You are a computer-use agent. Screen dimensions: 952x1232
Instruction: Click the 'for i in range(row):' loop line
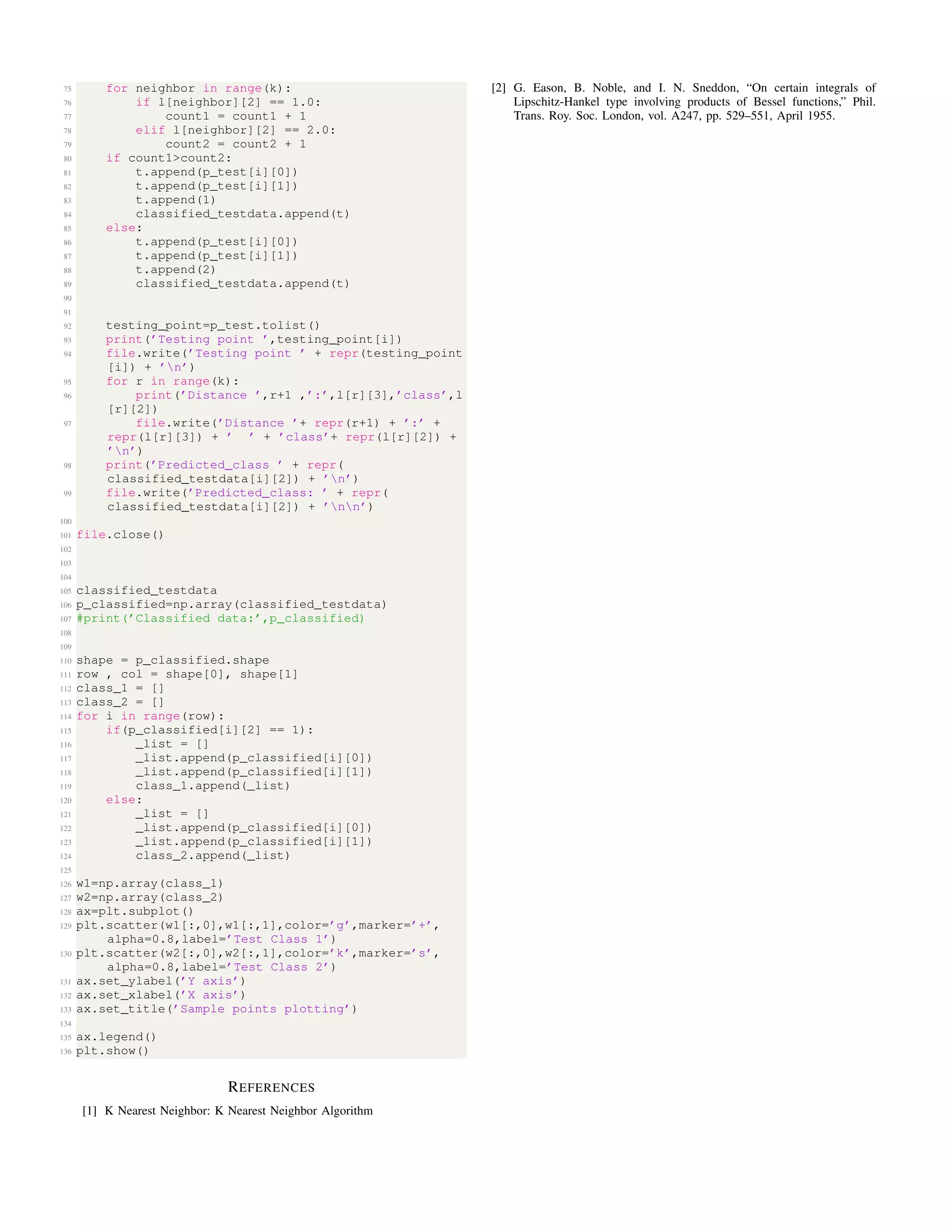pyautogui.click(x=150, y=716)
